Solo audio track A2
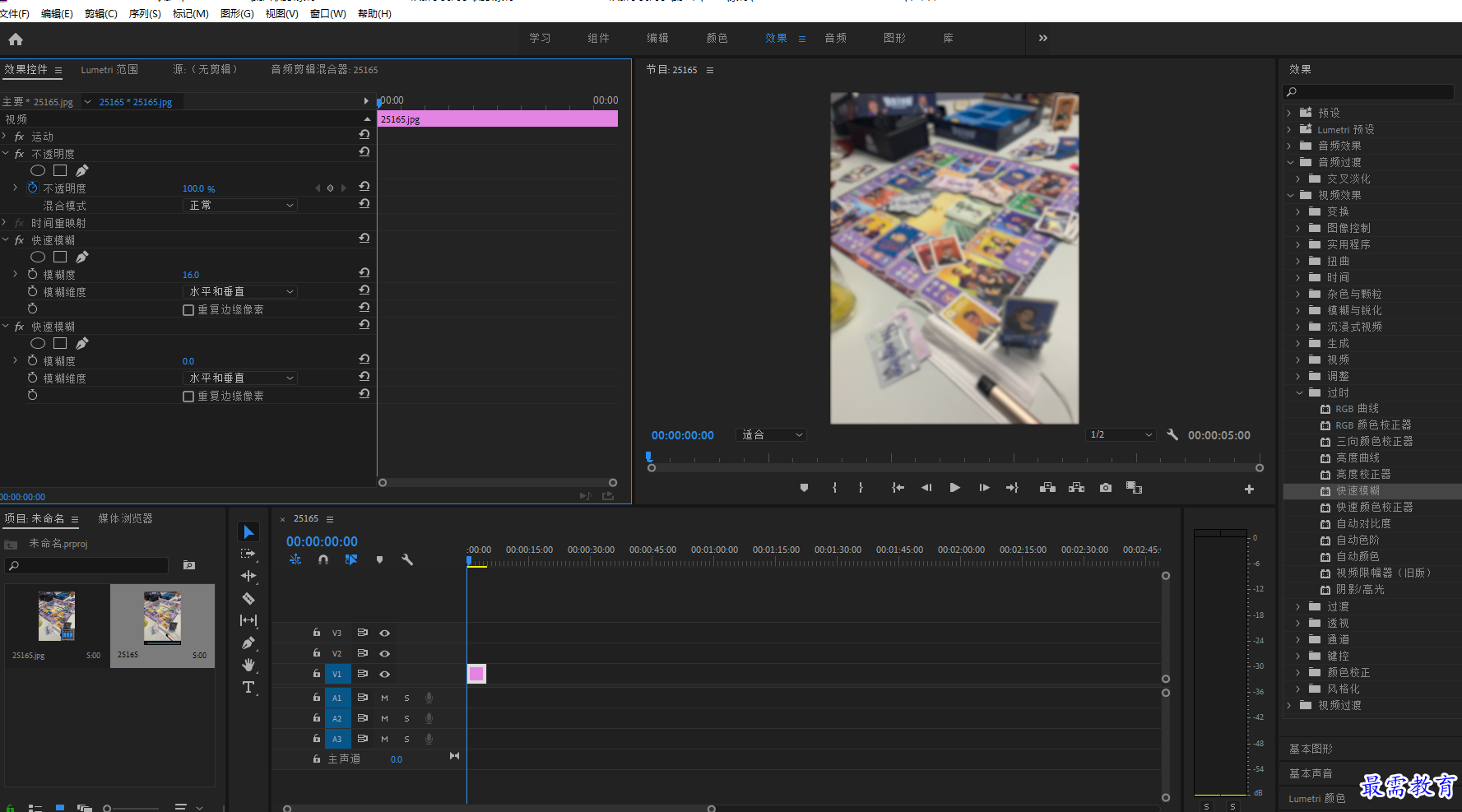The height and width of the screenshot is (812, 1462). coord(406,718)
